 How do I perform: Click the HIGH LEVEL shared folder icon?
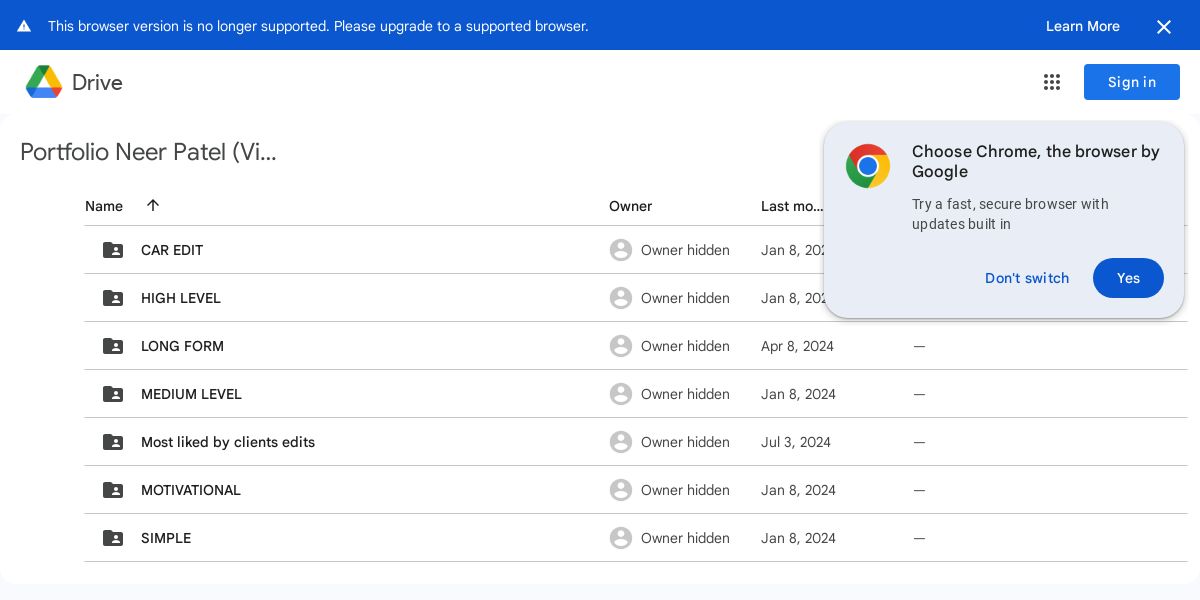click(x=113, y=298)
